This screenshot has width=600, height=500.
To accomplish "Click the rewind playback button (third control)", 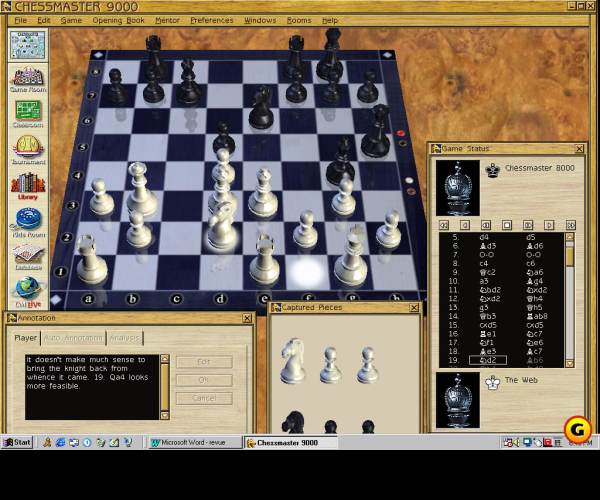I will pyautogui.click(x=486, y=225).
